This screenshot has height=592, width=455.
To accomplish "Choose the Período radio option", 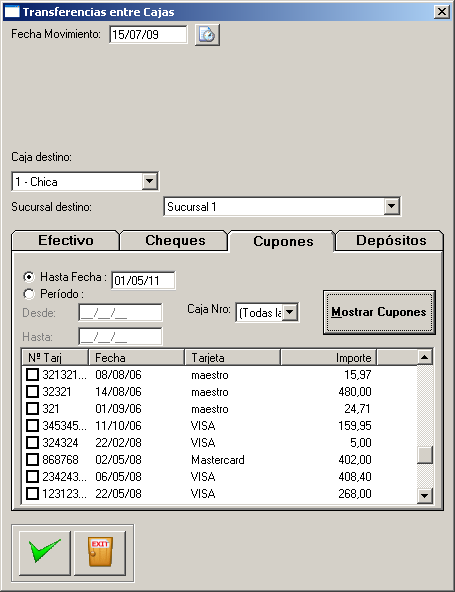I will 29,294.
